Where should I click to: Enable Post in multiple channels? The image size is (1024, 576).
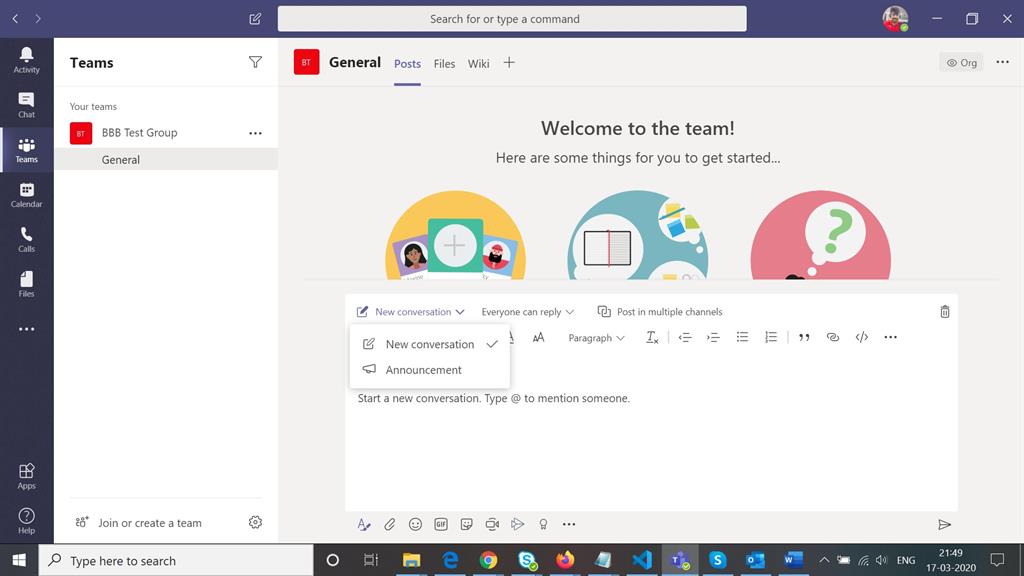pyautogui.click(x=660, y=311)
